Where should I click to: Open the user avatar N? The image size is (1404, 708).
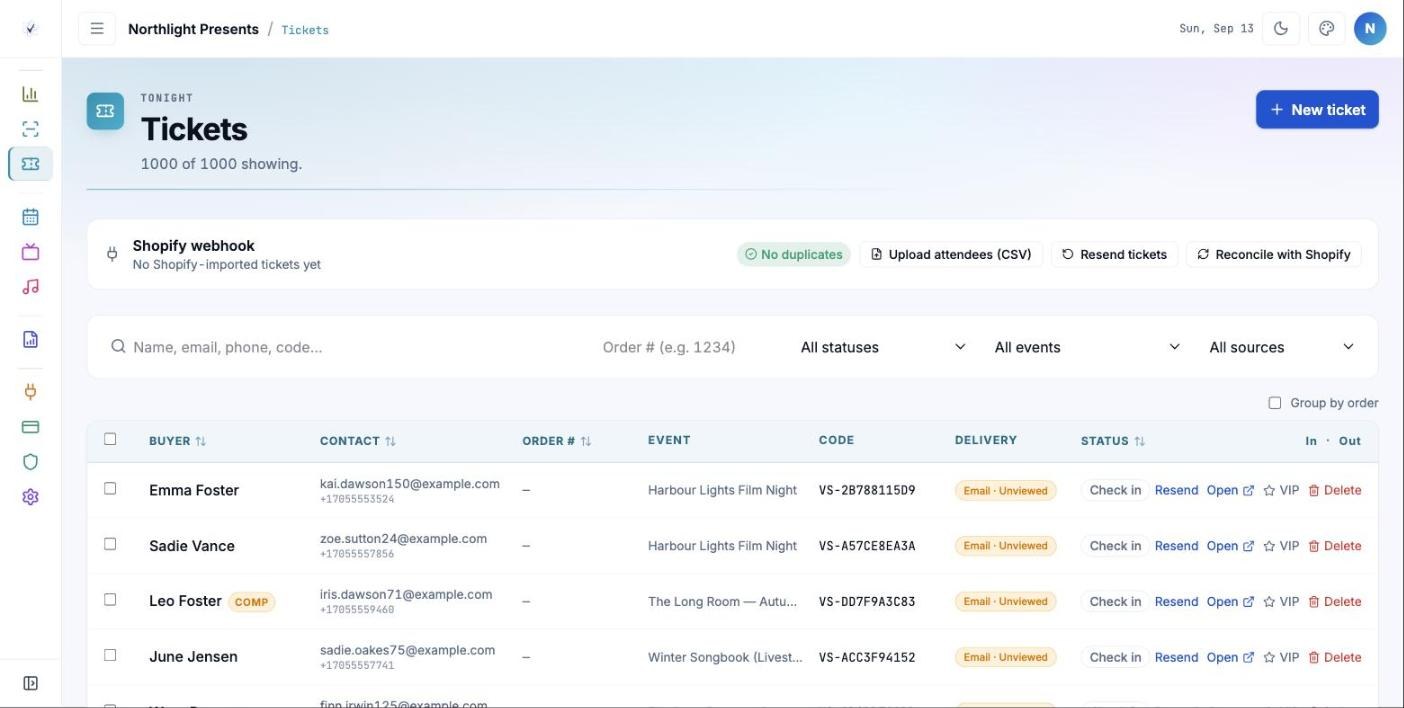pyautogui.click(x=1370, y=29)
